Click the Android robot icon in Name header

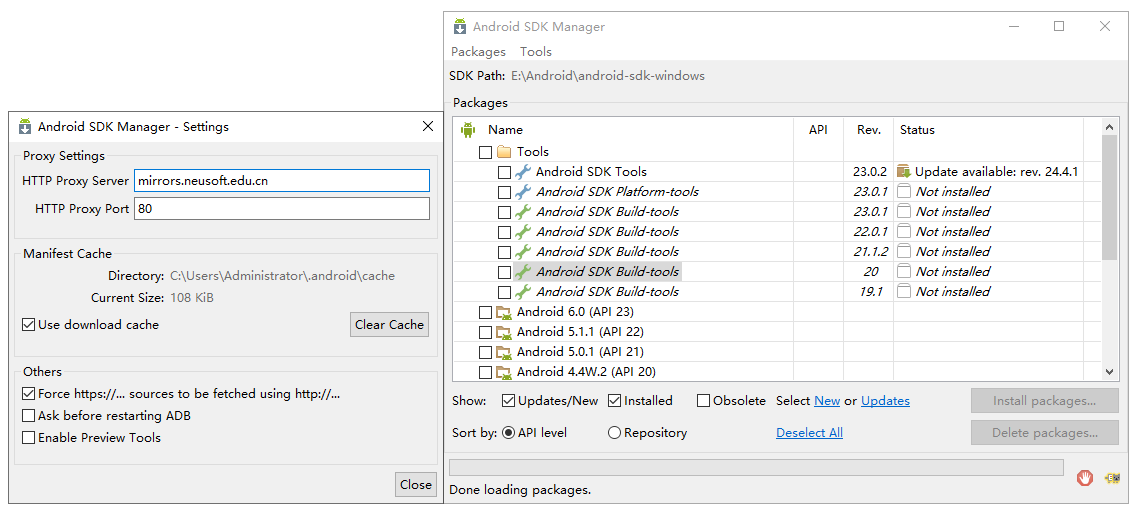pos(467,130)
